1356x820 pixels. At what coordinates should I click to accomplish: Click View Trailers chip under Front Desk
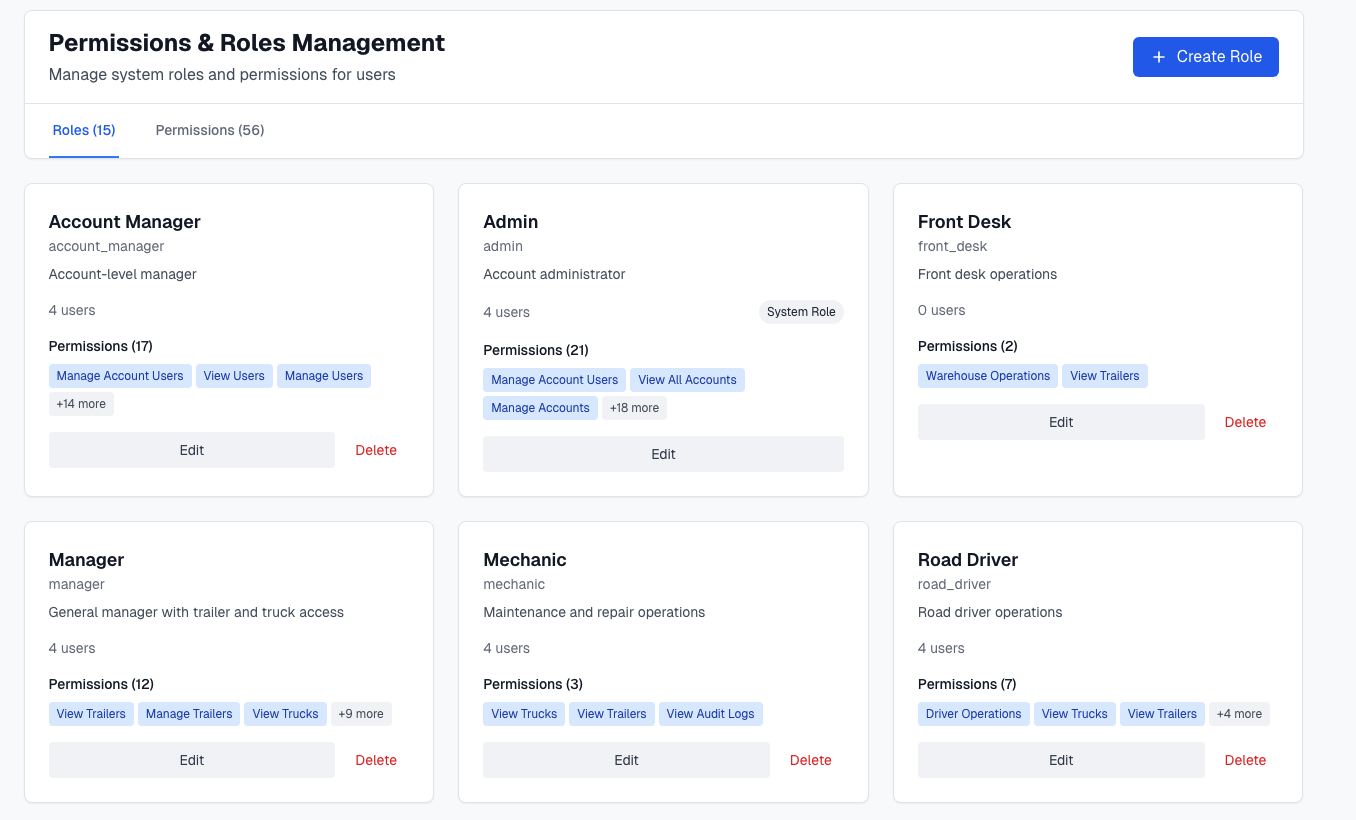click(1104, 375)
